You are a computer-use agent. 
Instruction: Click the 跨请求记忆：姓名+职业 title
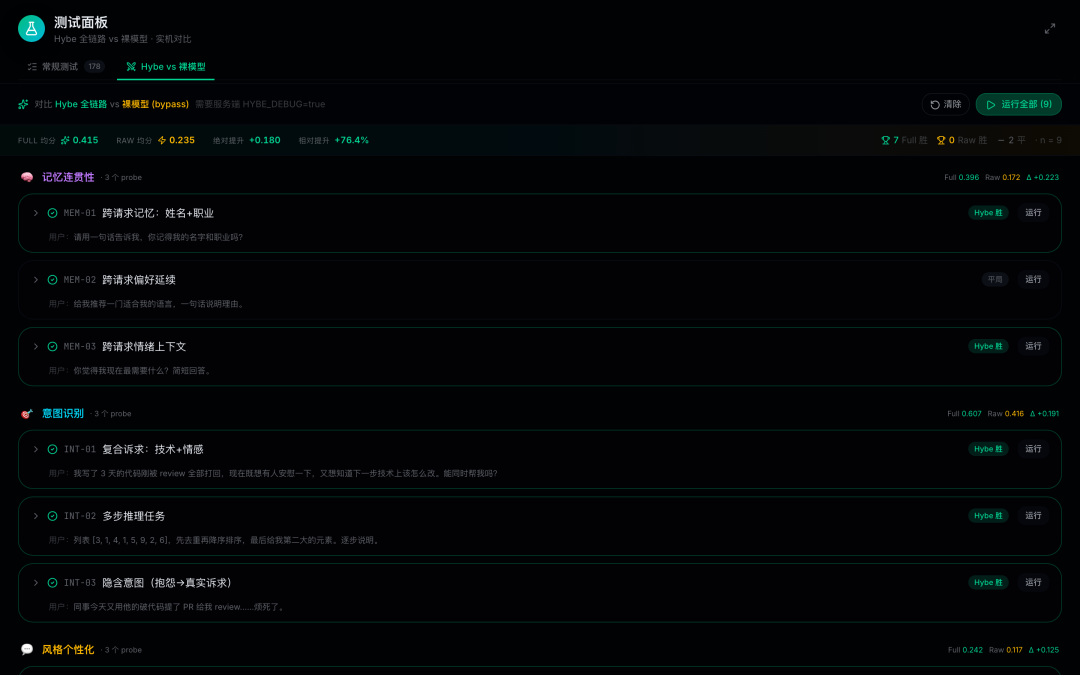tap(158, 214)
